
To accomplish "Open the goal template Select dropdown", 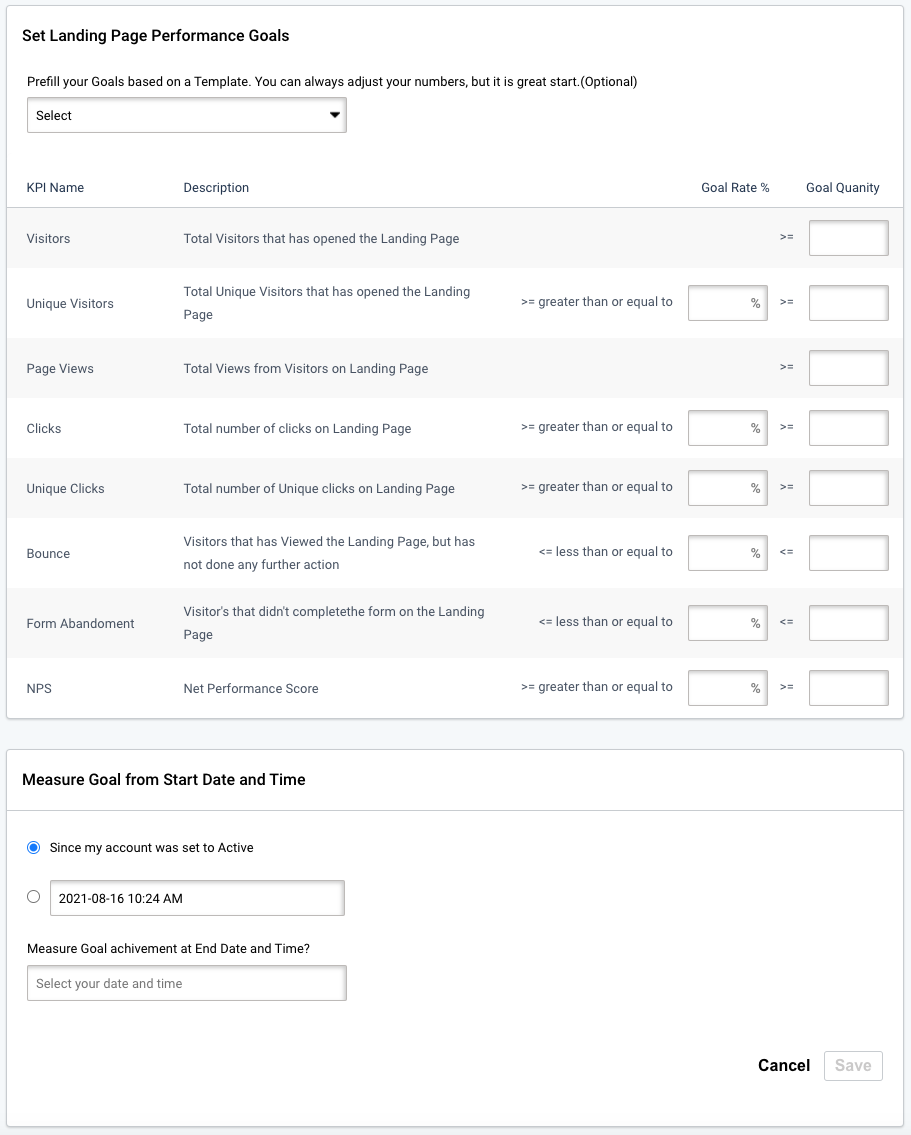I will pyautogui.click(x=186, y=115).
